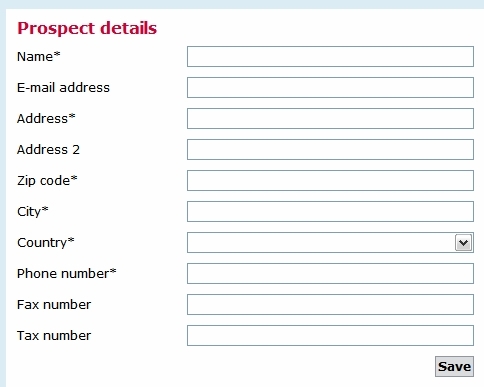
Task: Place cursor in the Zip code field
Action: (330, 181)
